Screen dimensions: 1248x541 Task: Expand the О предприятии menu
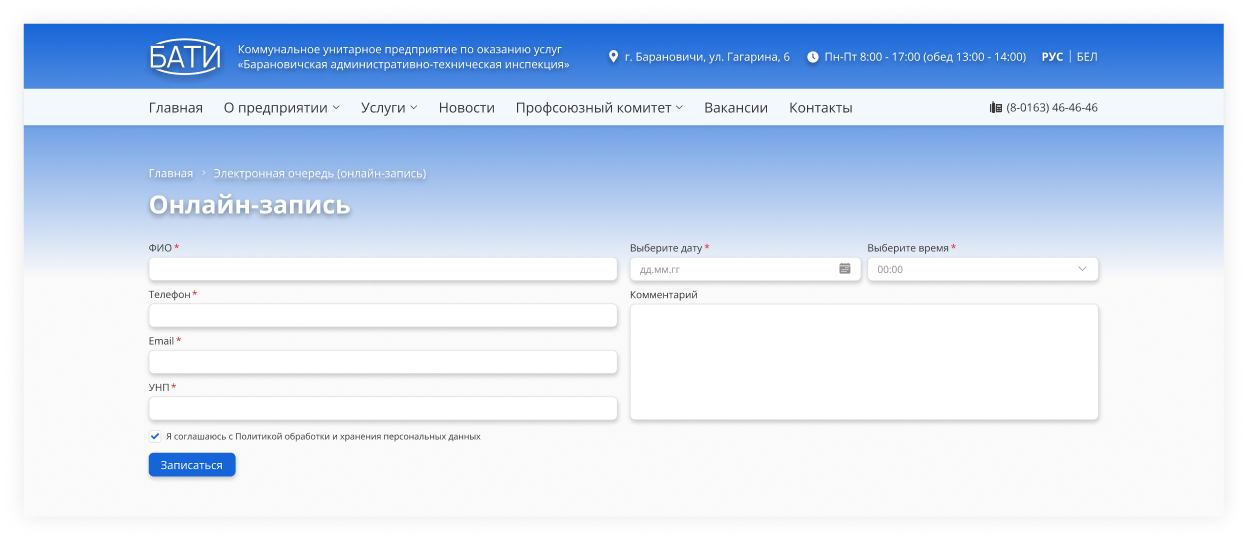(x=281, y=108)
